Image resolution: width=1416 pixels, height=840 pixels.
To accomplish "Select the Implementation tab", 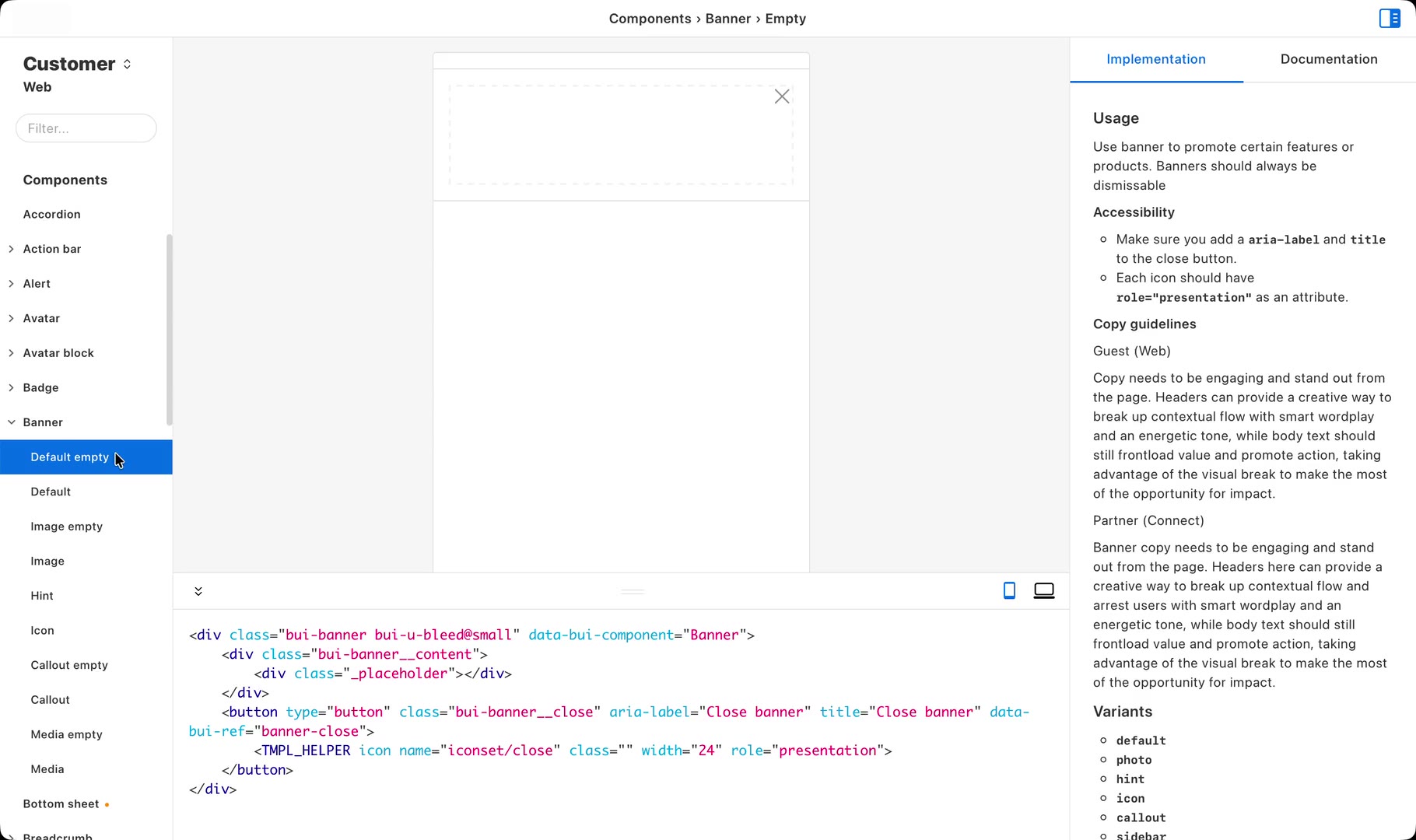I will click(1156, 59).
